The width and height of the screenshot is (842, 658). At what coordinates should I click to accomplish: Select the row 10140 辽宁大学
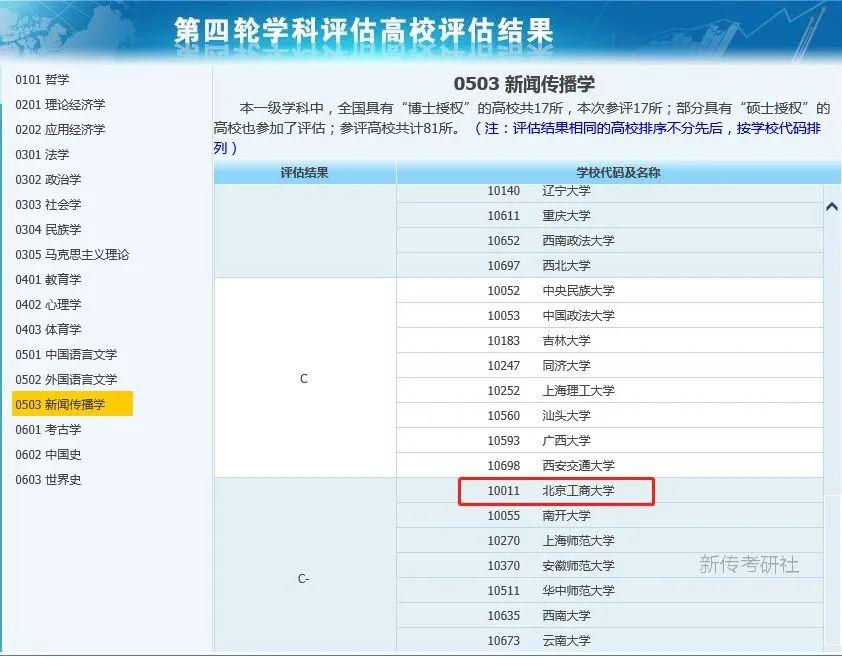click(609, 191)
